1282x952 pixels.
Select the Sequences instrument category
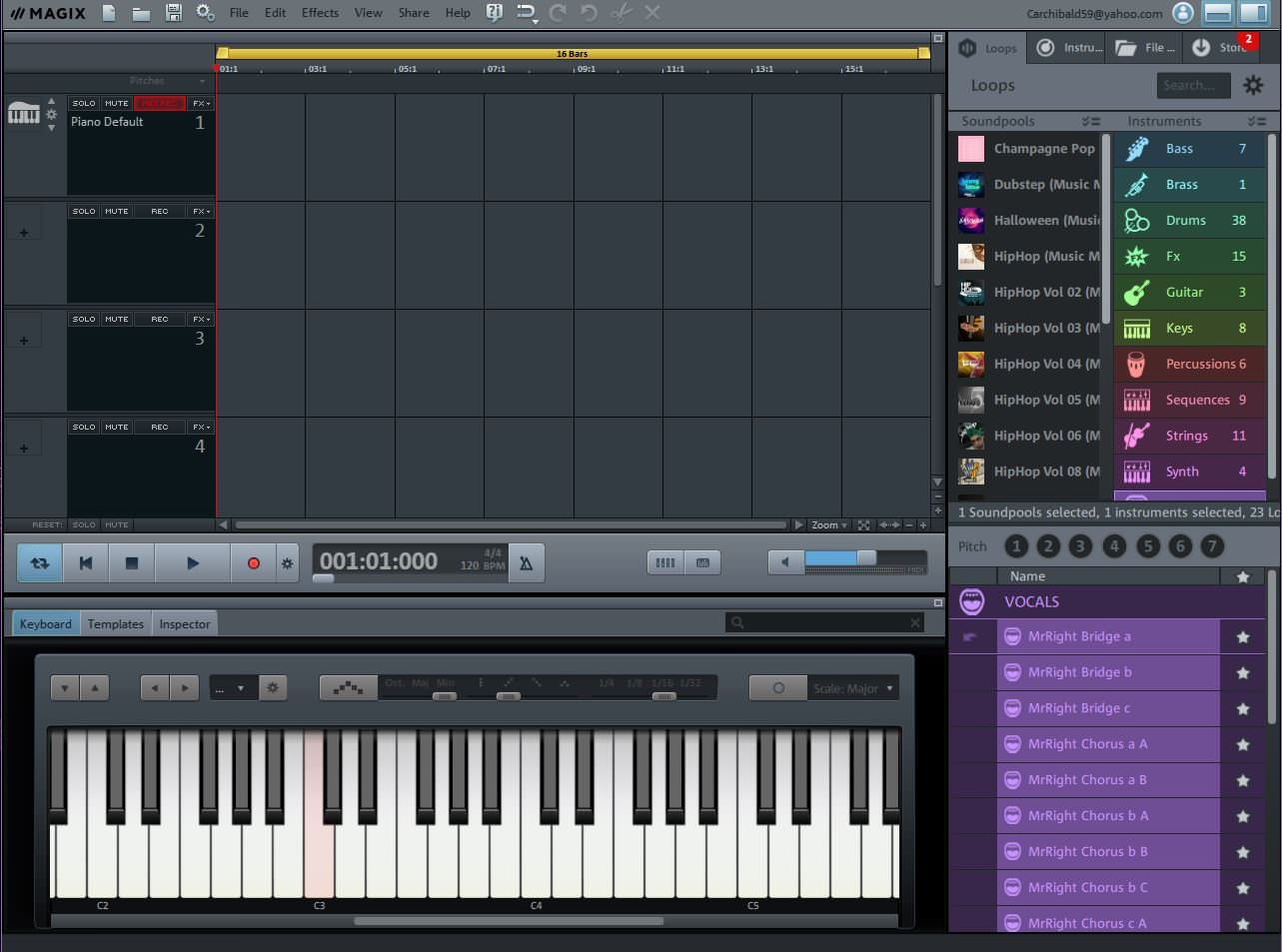1189,401
